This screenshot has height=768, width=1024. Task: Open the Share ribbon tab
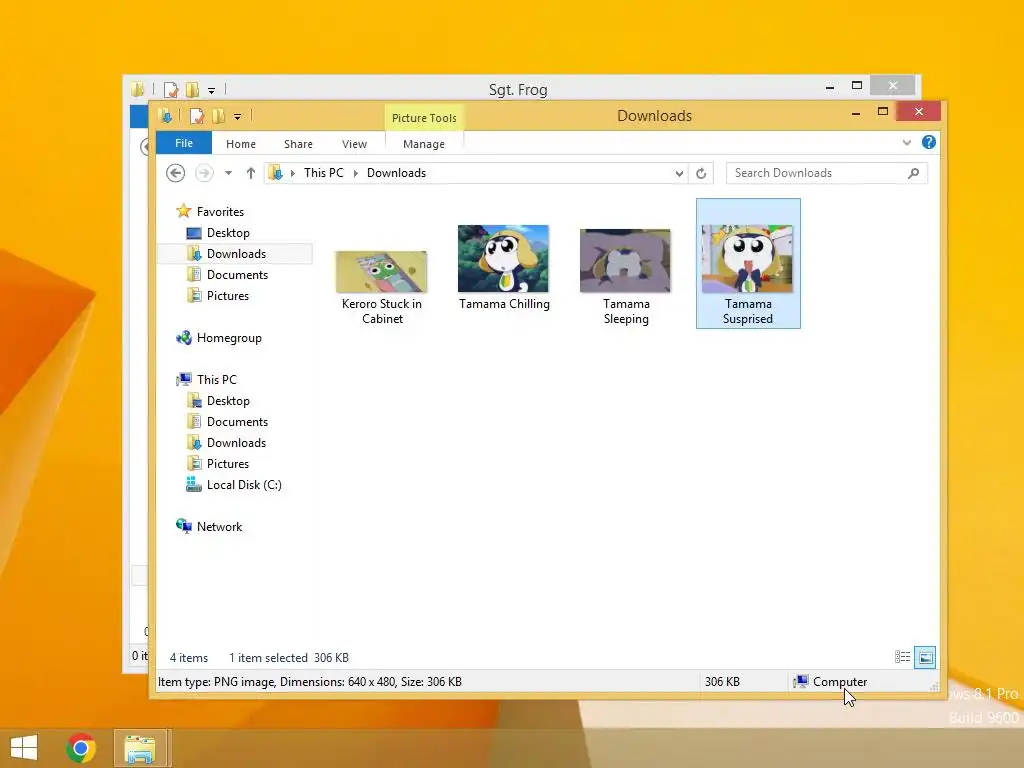point(298,144)
